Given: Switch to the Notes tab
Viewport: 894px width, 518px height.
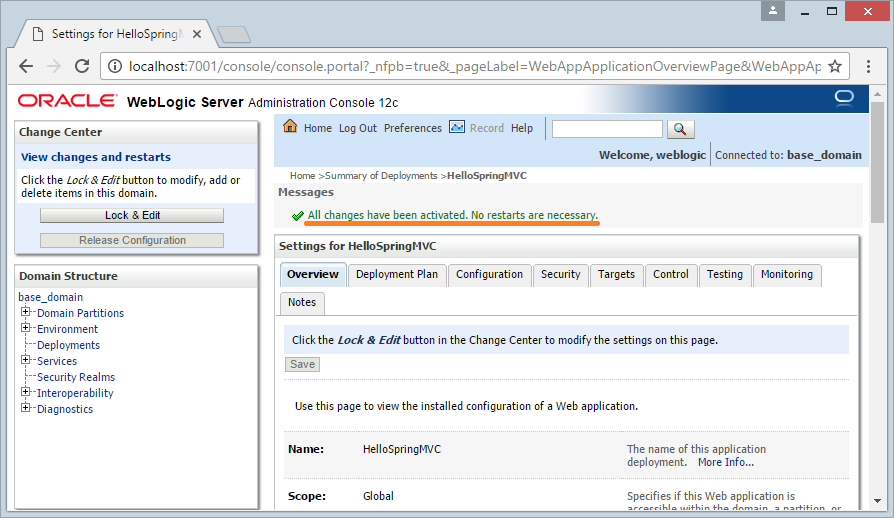Looking at the screenshot, I should pos(302,303).
